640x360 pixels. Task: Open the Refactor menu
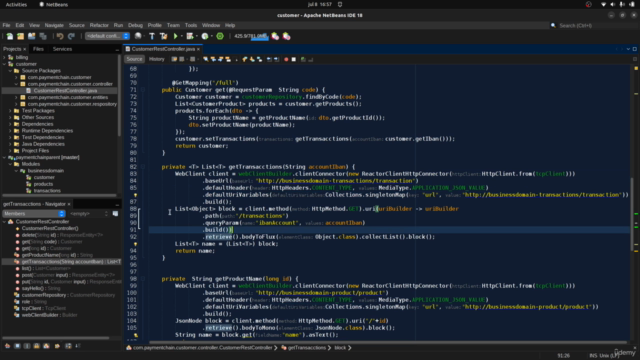(x=99, y=25)
